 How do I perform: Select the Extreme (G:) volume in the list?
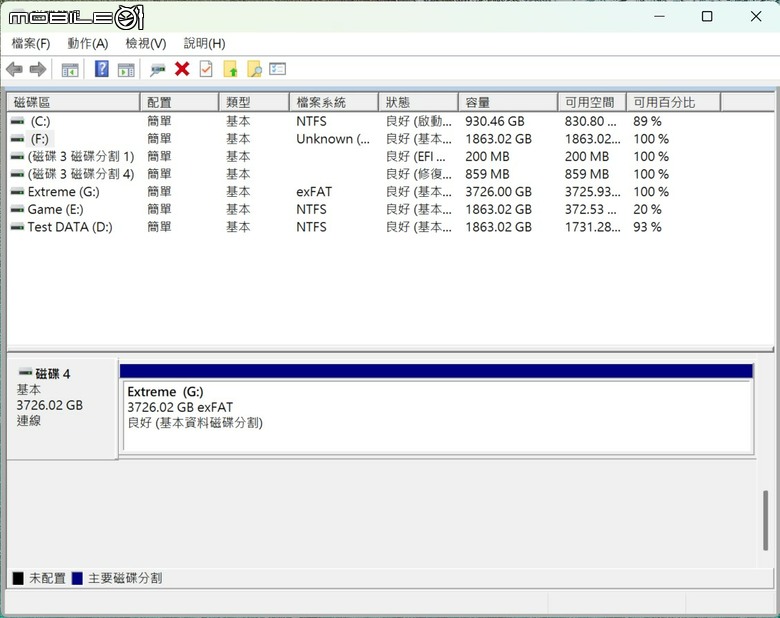pyautogui.click(x=390, y=192)
